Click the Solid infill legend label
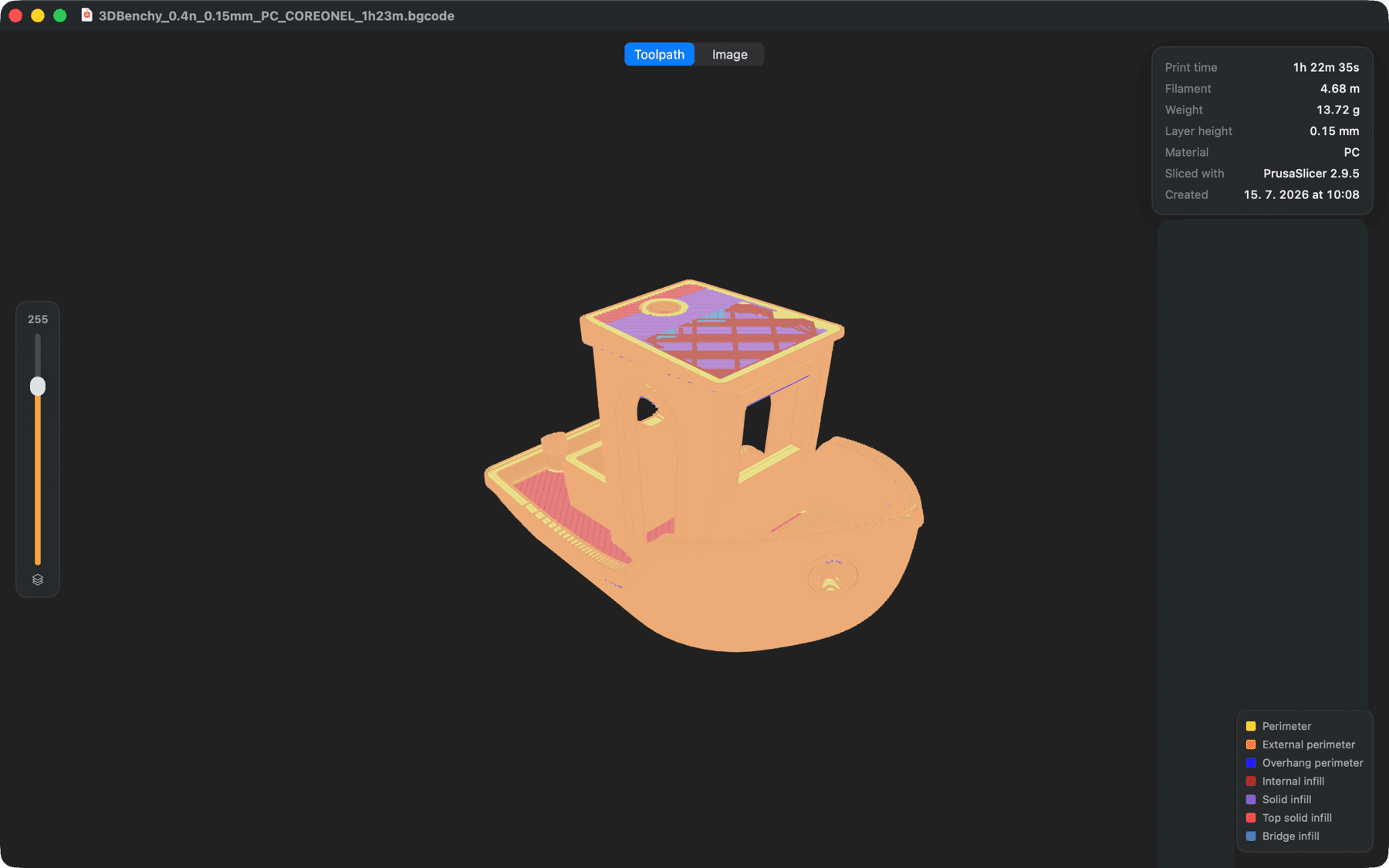 [1286, 799]
